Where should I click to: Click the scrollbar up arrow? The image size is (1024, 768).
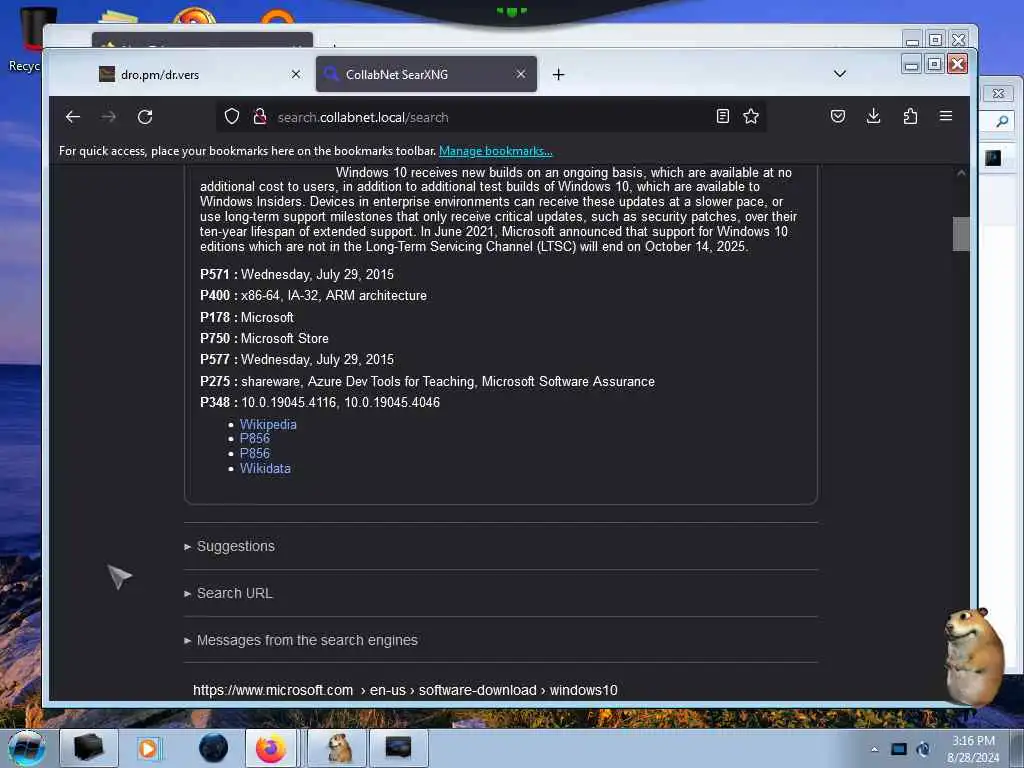tap(961, 173)
